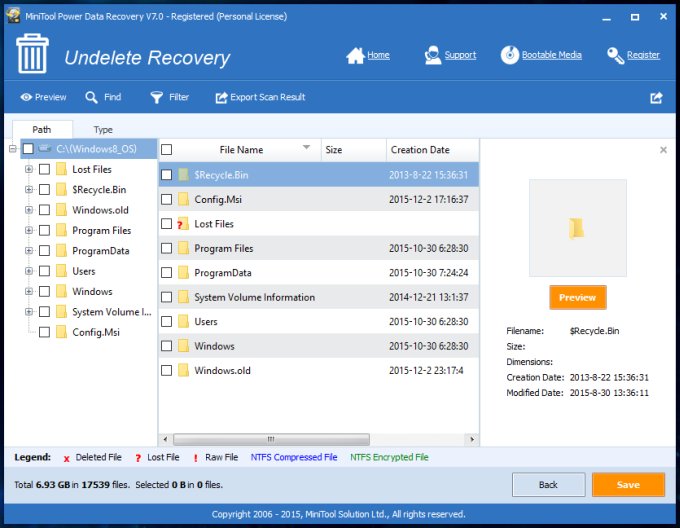Expand ProgramData in the tree
Image resolution: width=680 pixels, height=528 pixels.
29,251
